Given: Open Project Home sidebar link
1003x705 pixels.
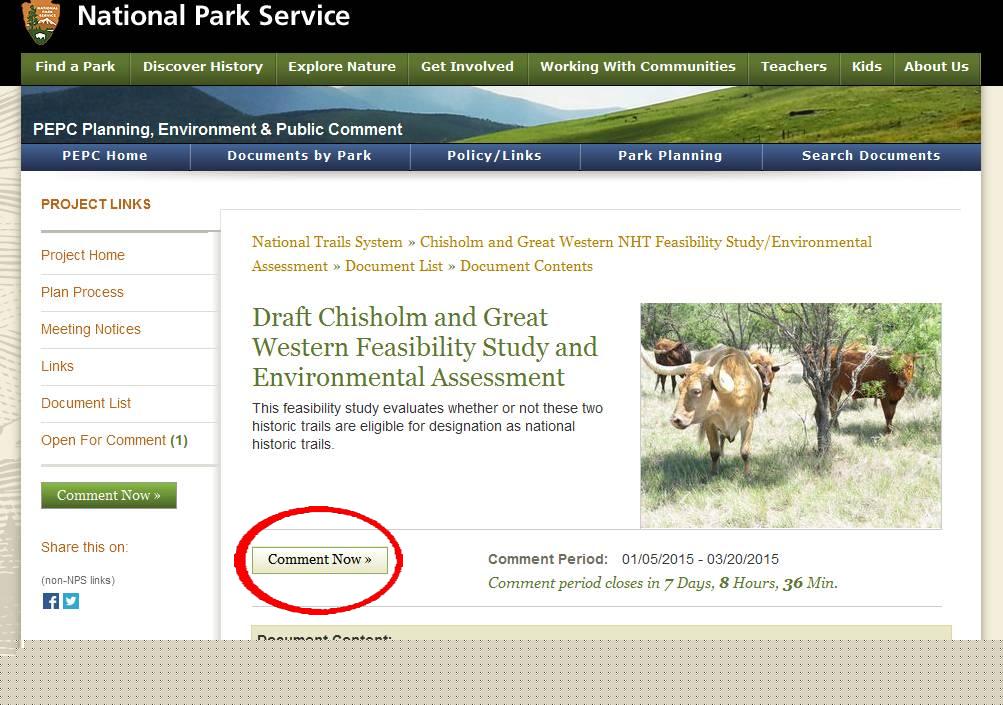Looking at the screenshot, I should click(x=83, y=255).
